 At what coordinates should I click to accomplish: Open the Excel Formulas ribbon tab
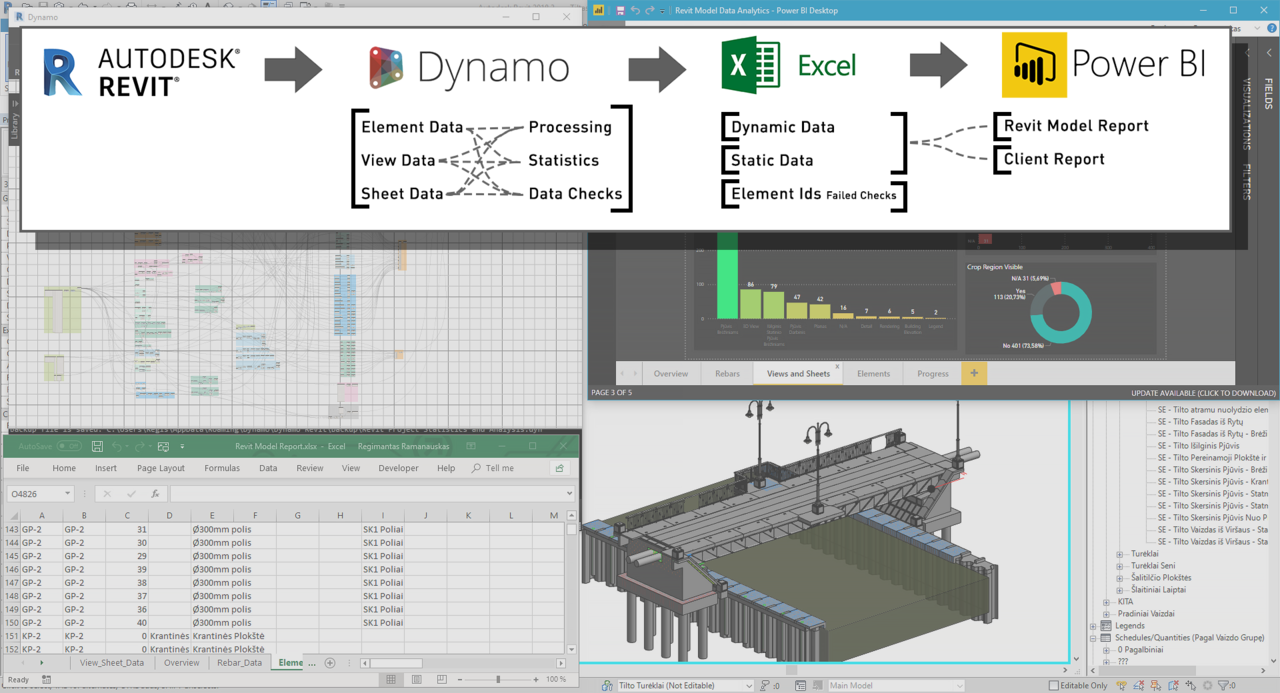pos(222,468)
